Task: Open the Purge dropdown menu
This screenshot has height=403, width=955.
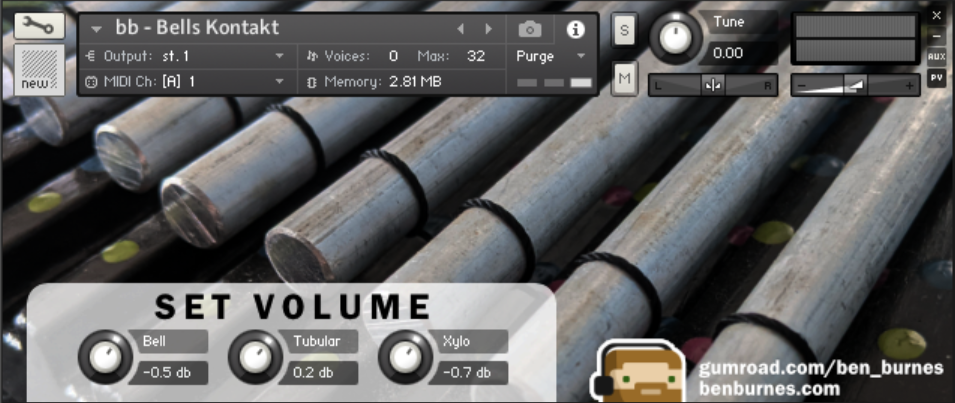Action: (551, 56)
